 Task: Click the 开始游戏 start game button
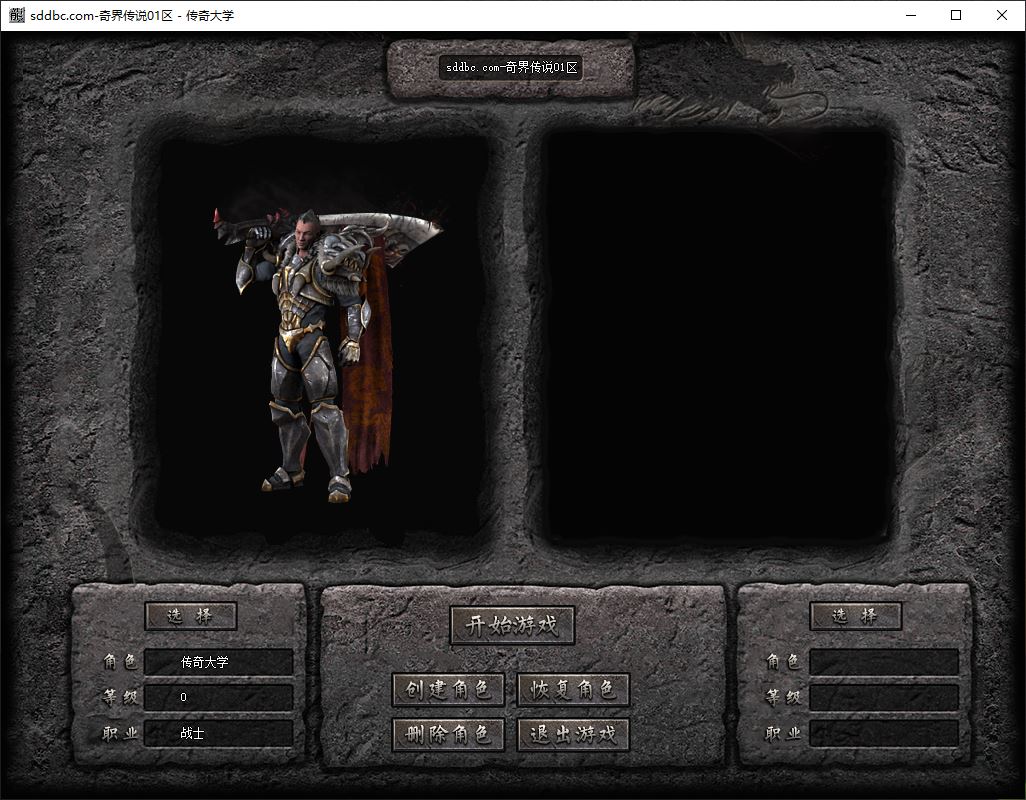[x=512, y=625]
